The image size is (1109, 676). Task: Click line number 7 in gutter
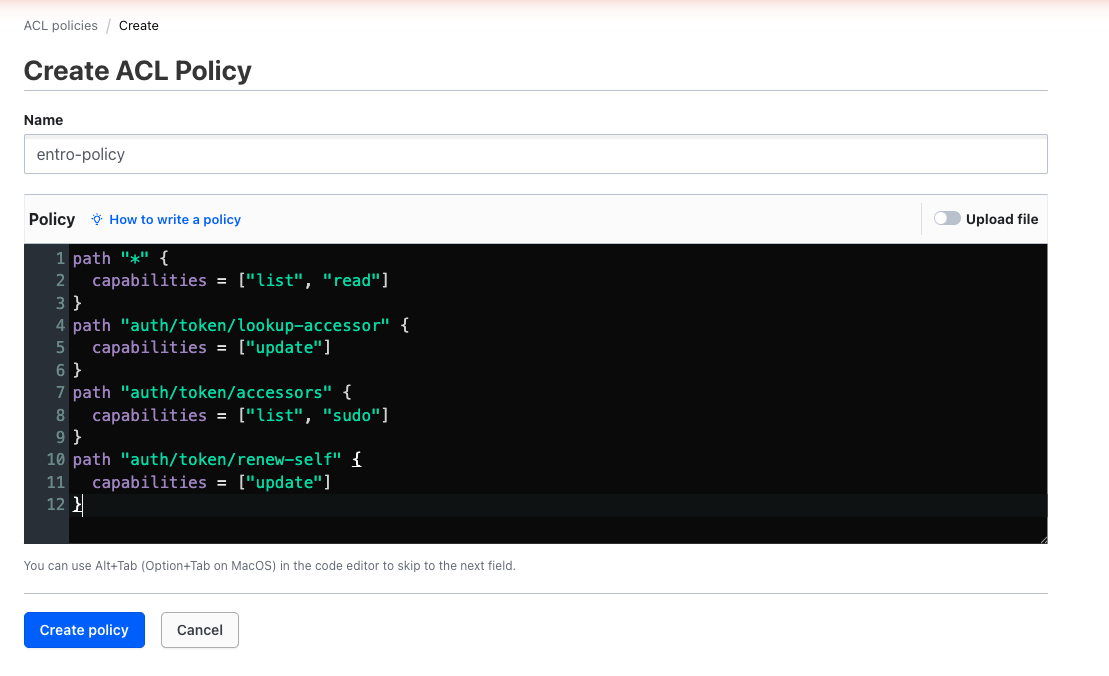60,392
